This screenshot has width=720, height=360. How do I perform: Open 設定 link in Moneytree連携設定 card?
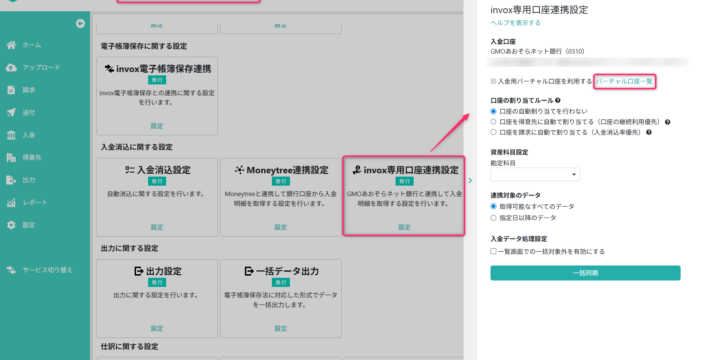point(281,227)
